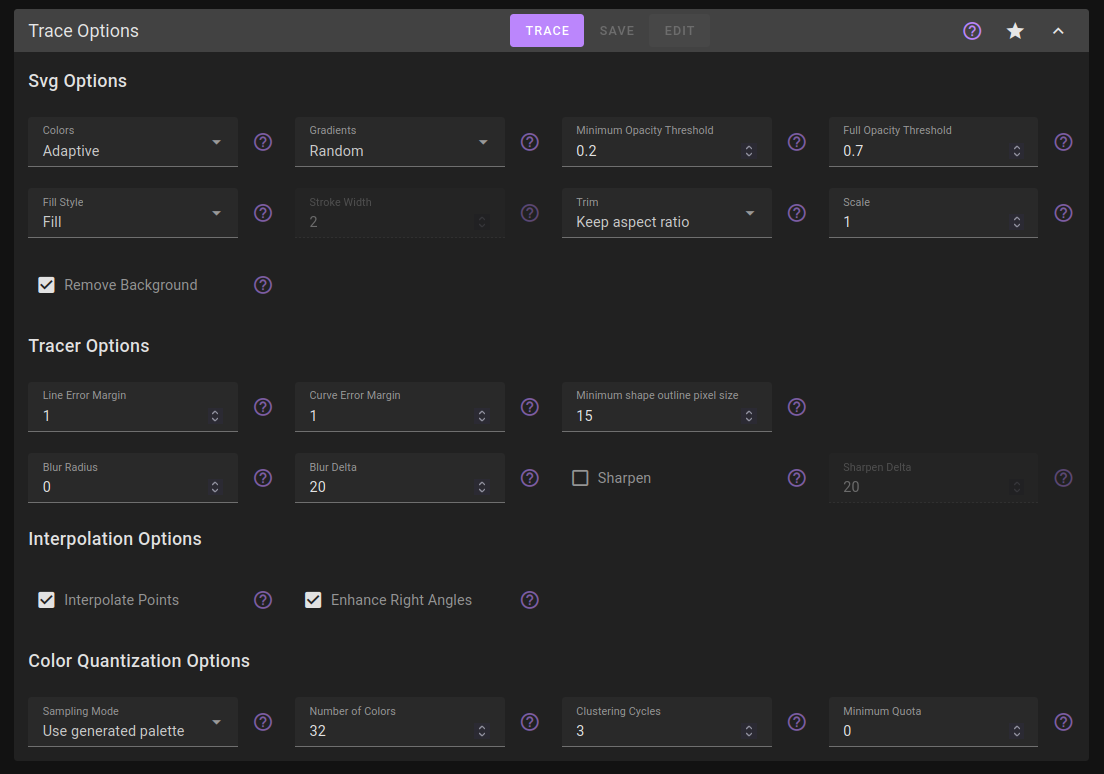Focus the Minimum Opacity Threshold value 0.2
The width and height of the screenshot is (1104, 774).
coord(586,151)
